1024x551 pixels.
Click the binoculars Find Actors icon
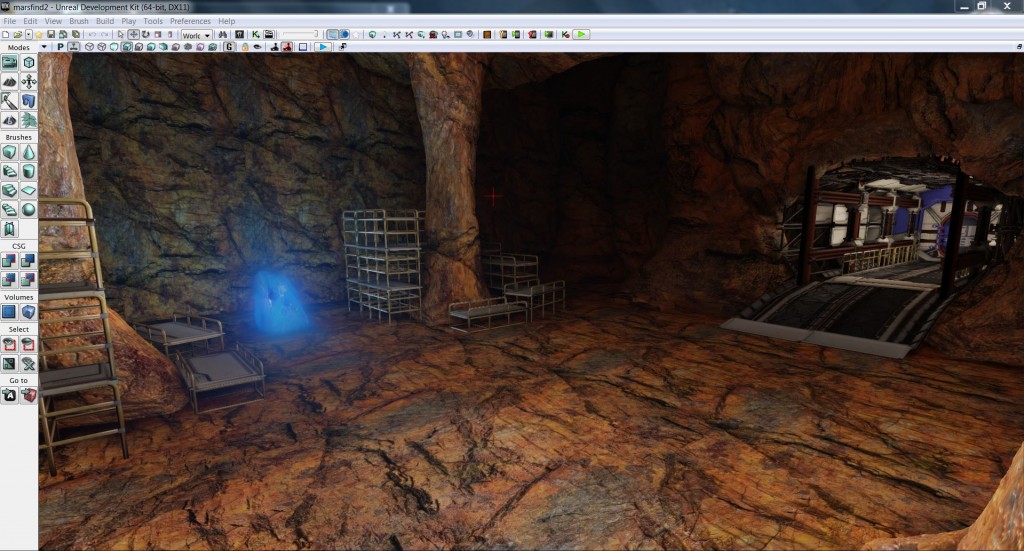tap(224, 34)
